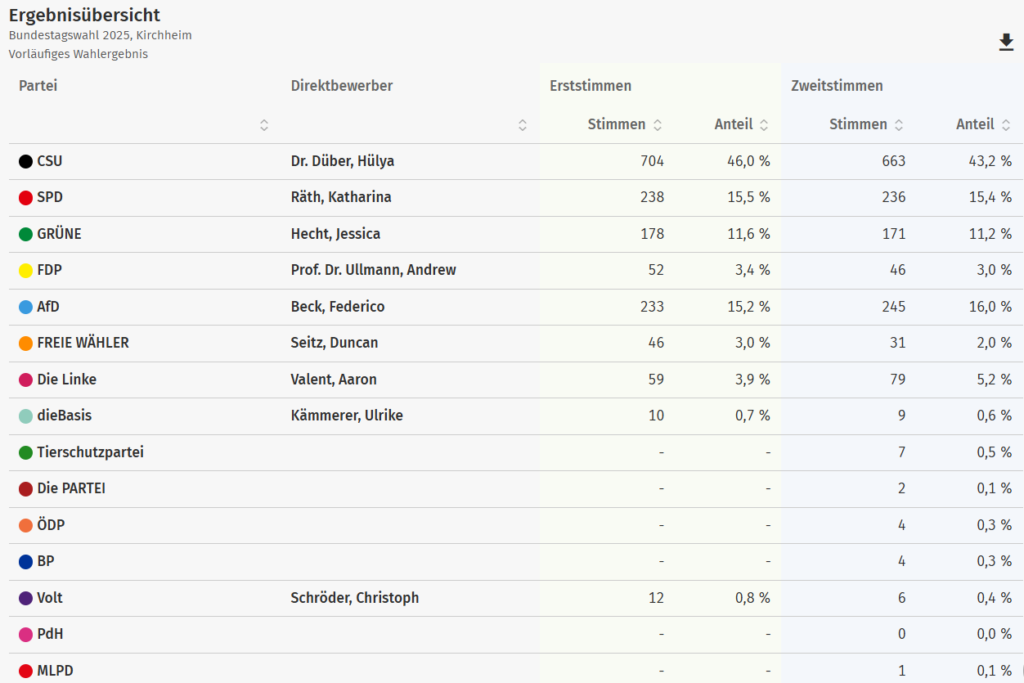The image size is (1024, 683).
Task: Sort Zweitstimmen Anteil column
Action: tap(1006, 125)
